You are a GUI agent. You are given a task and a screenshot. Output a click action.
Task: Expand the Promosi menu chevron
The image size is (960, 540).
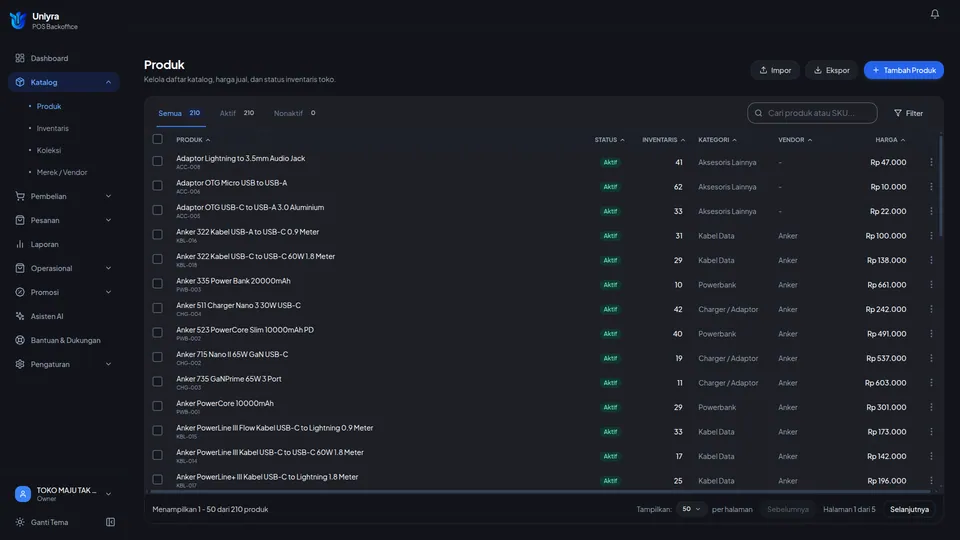pyautogui.click(x=108, y=292)
